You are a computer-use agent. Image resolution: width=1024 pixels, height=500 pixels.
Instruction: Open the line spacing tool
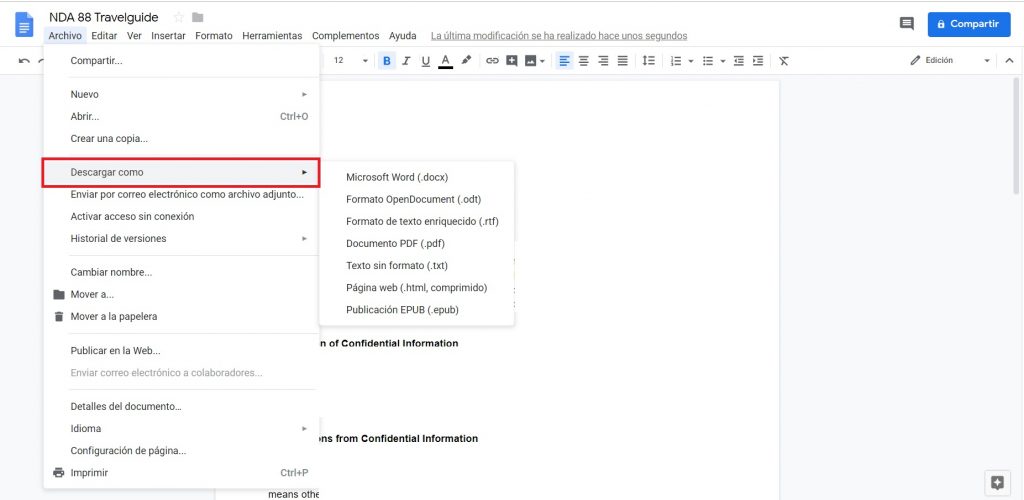click(x=648, y=61)
